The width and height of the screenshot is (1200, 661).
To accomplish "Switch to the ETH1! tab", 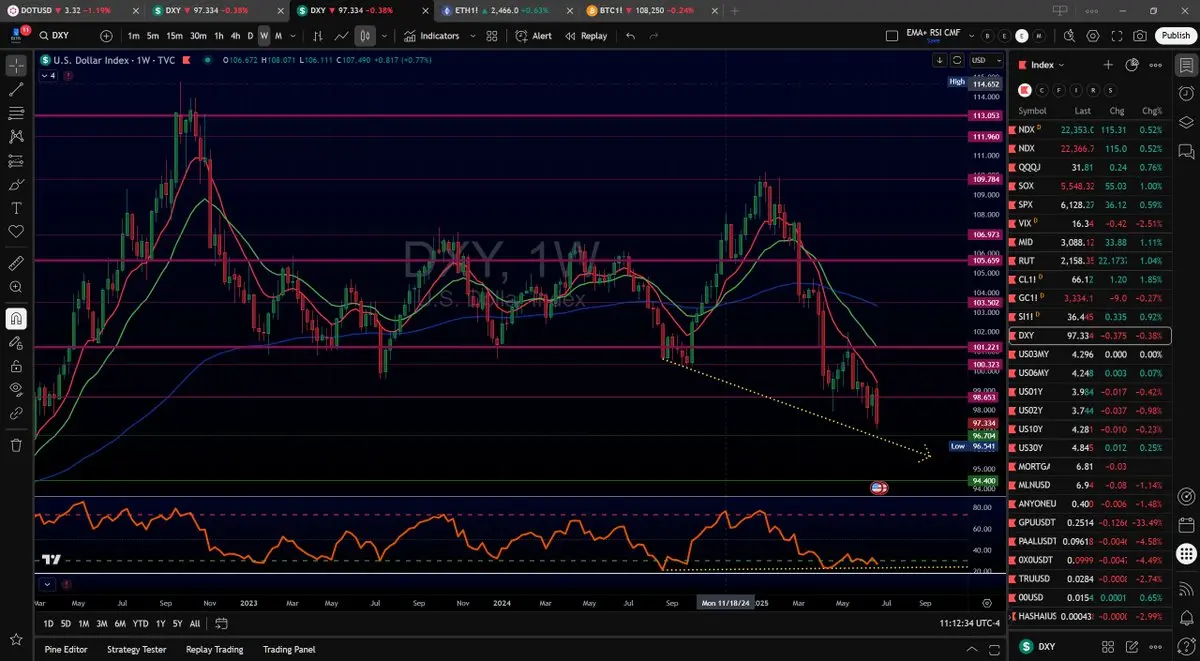I will 506,10.
